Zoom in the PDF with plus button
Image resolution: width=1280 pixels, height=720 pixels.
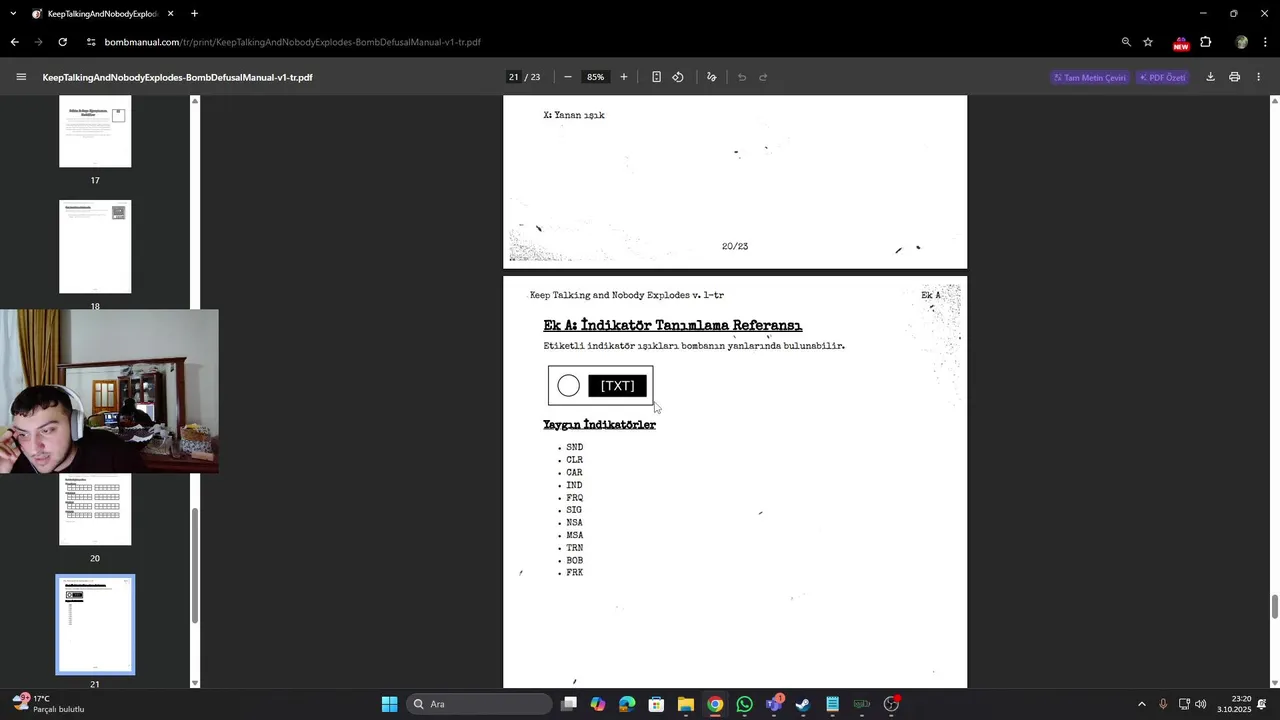624,77
